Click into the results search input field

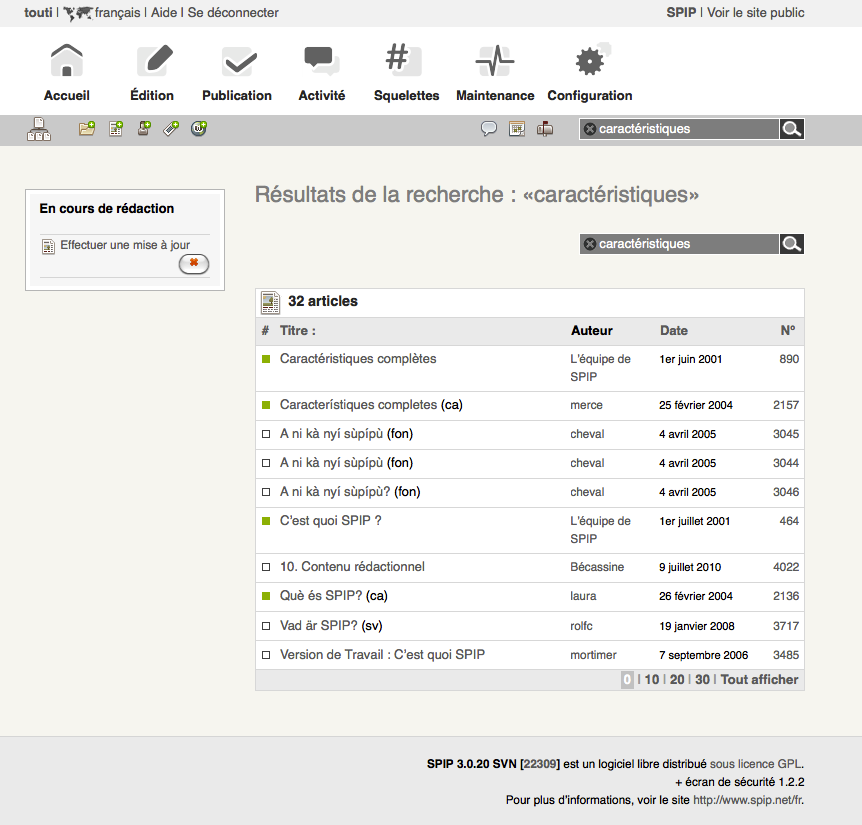685,244
